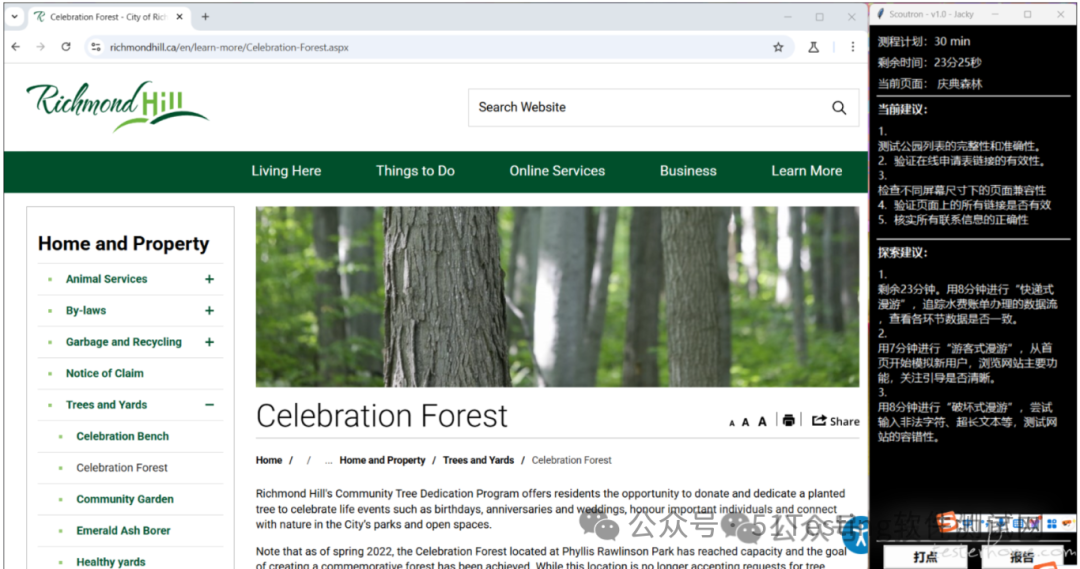Open the Trees and Yards sidebar link
Viewport: 1080px width, 569px height.
tap(107, 405)
